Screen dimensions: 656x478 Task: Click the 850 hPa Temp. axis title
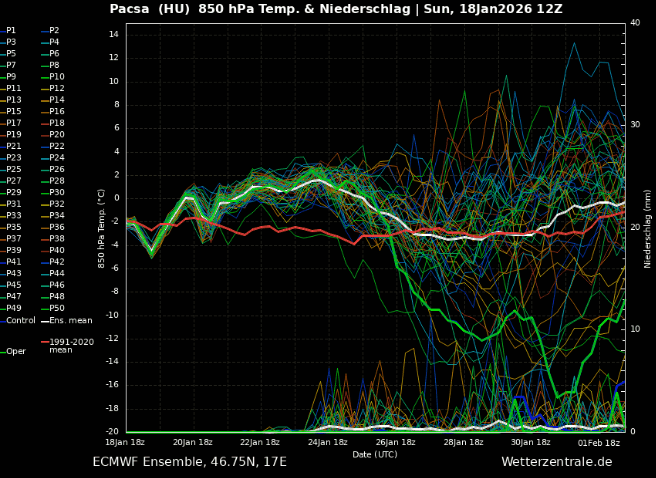(x=102, y=228)
